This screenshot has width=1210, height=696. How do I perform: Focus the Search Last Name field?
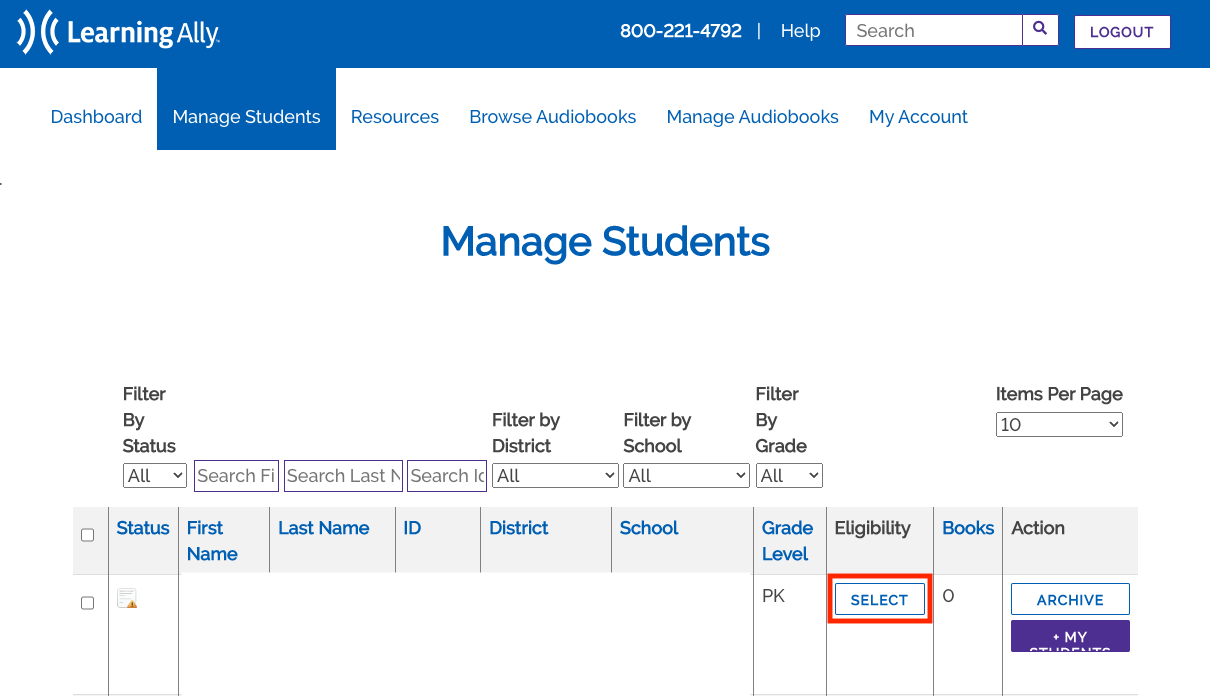pos(343,476)
